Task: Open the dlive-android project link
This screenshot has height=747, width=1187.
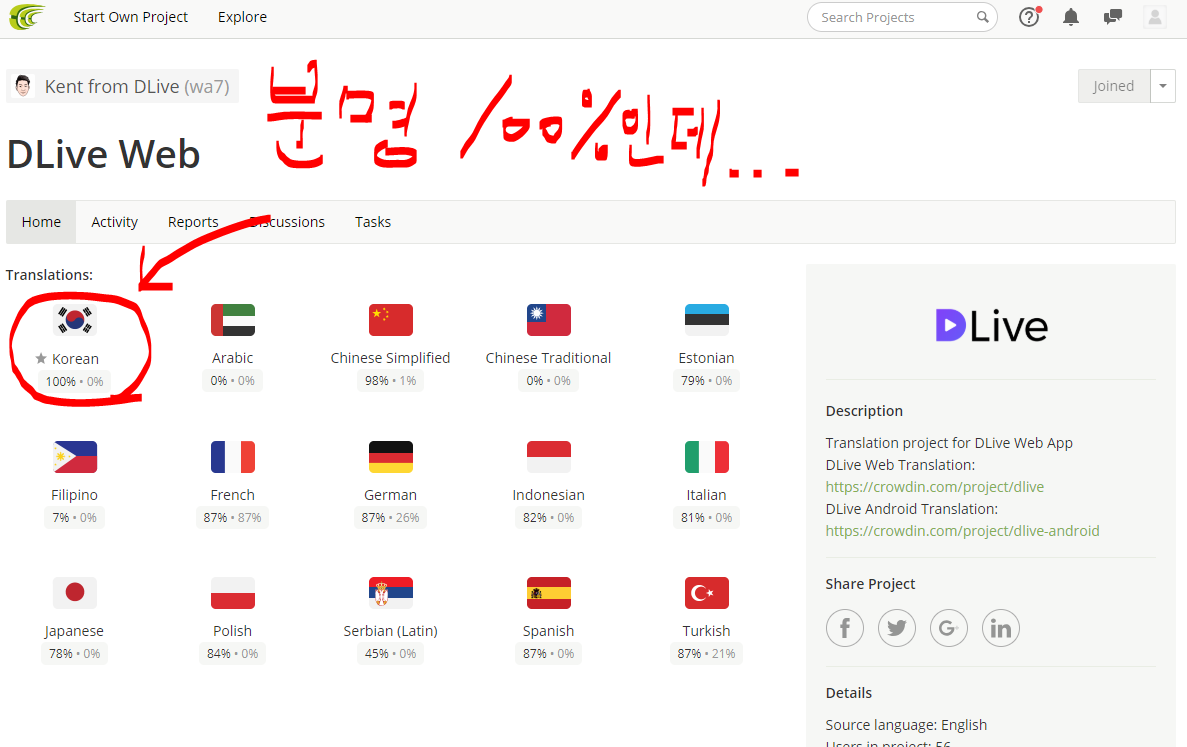Action: tap(962, 531)
